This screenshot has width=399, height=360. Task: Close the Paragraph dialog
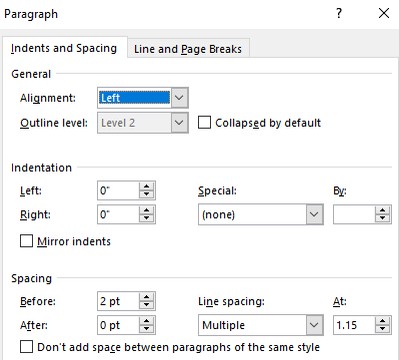click(x=384, y=13)
